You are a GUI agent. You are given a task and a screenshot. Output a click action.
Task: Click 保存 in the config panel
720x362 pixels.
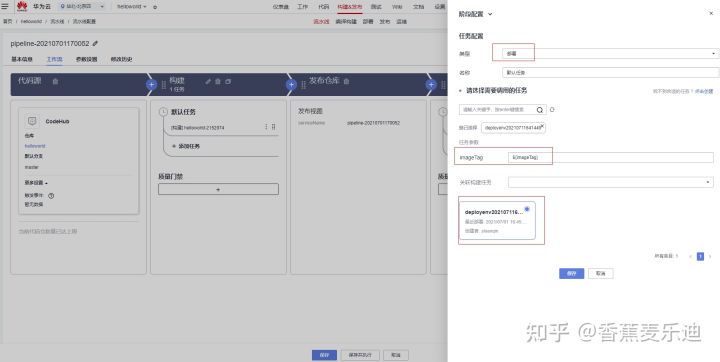571,273
